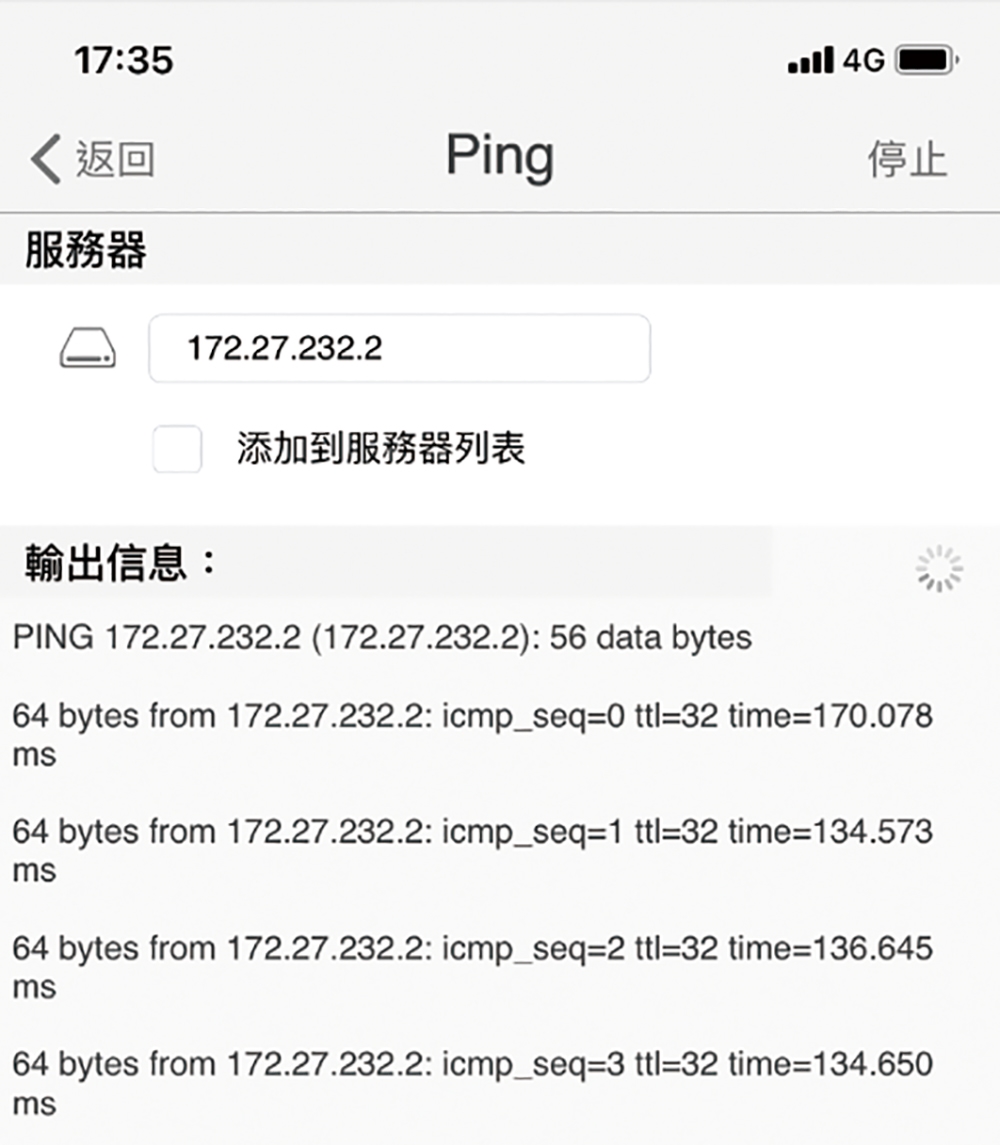
Task: Tap the 17:35 clock in status bar
Action: coord(123,60)
